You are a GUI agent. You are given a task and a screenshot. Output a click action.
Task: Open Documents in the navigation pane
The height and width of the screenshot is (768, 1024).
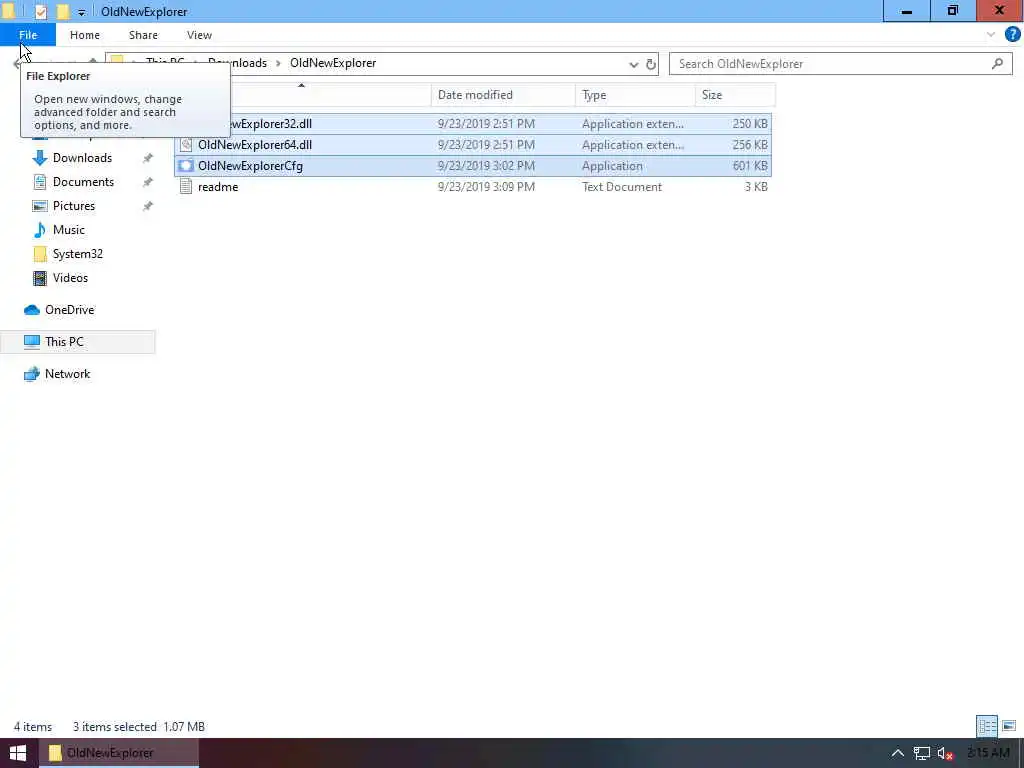(83, 182)
